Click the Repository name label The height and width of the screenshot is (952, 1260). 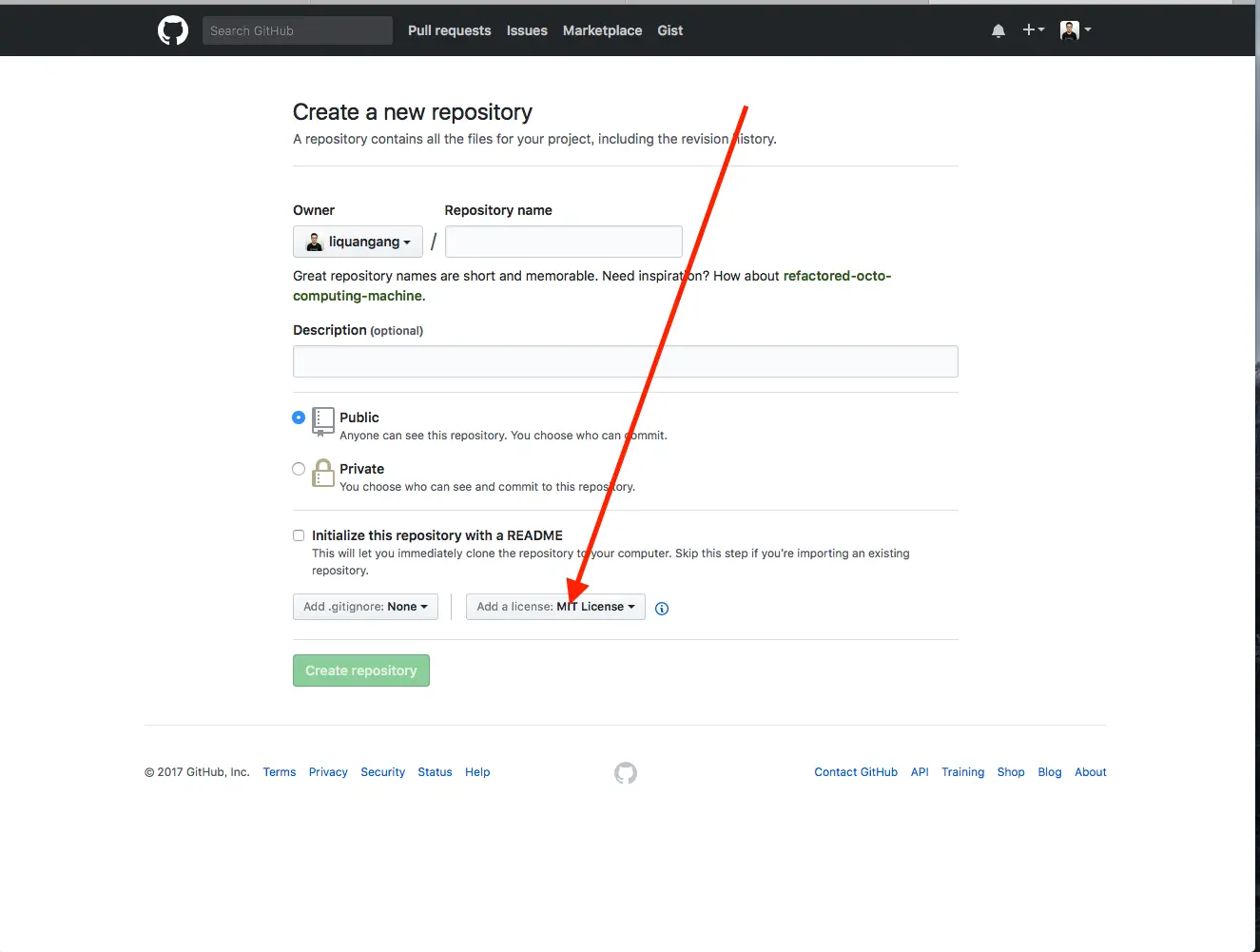(x=498, y=210)
